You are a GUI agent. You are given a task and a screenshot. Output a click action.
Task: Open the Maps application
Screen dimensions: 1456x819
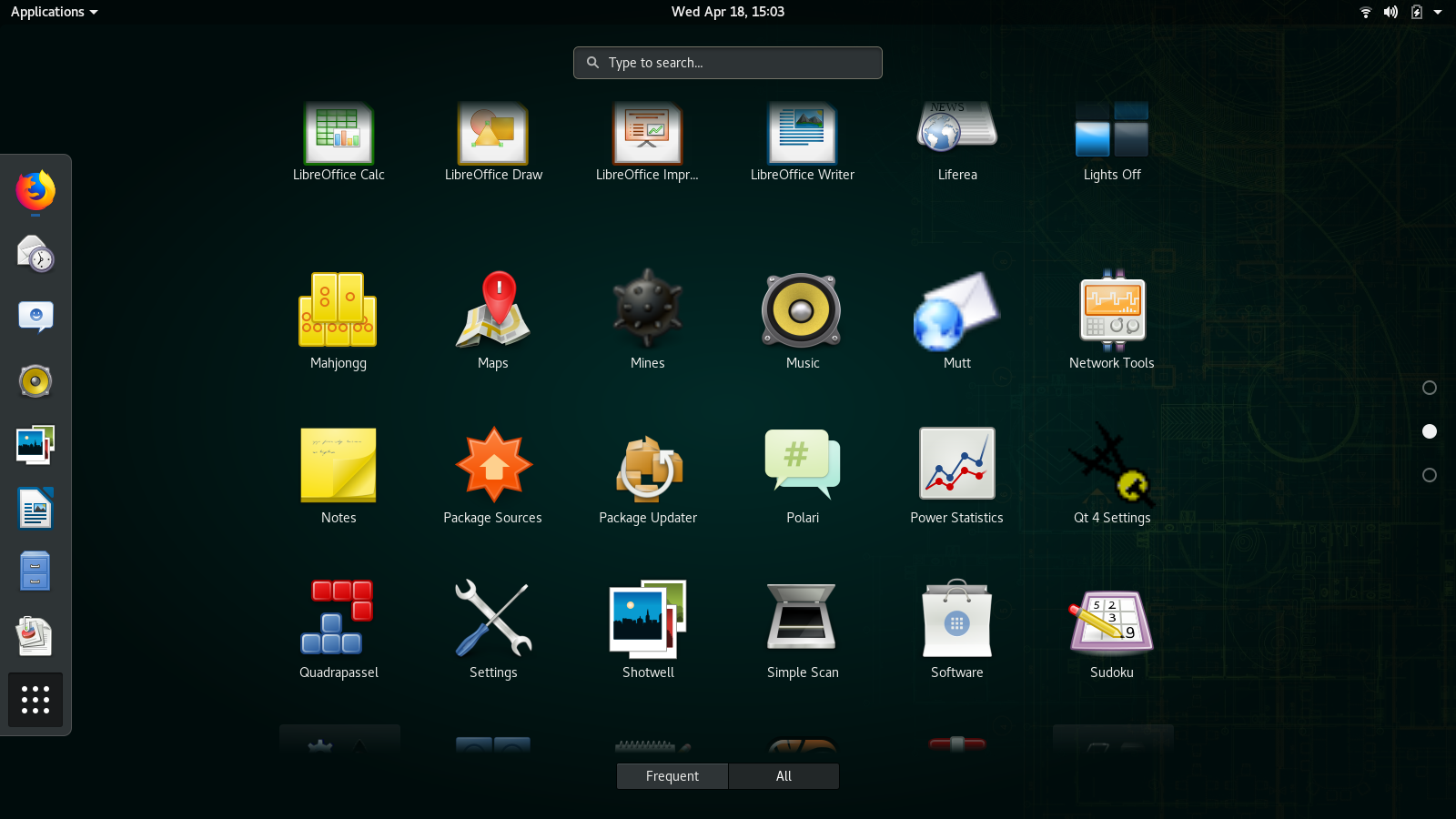point(492,309)
